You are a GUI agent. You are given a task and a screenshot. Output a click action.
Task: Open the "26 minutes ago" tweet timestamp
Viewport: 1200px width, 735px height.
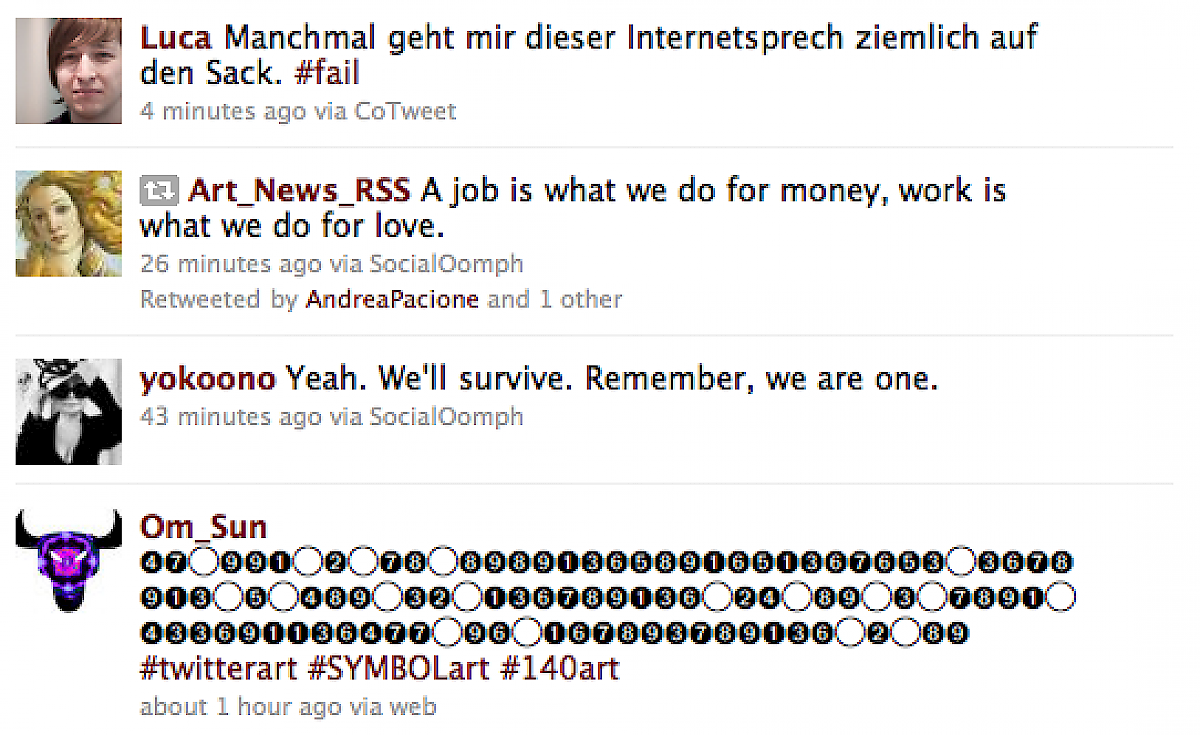230,264
